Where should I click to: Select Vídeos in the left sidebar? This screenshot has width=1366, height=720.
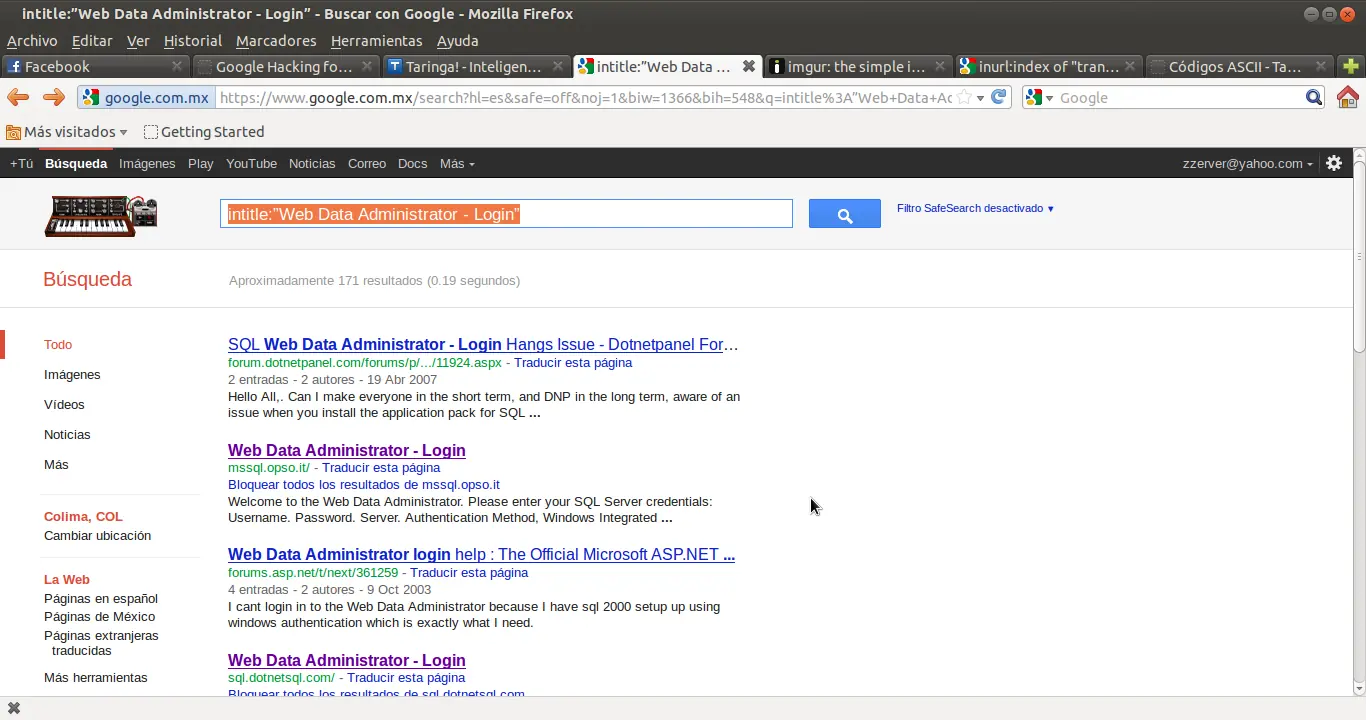click(x=64, y=404)
